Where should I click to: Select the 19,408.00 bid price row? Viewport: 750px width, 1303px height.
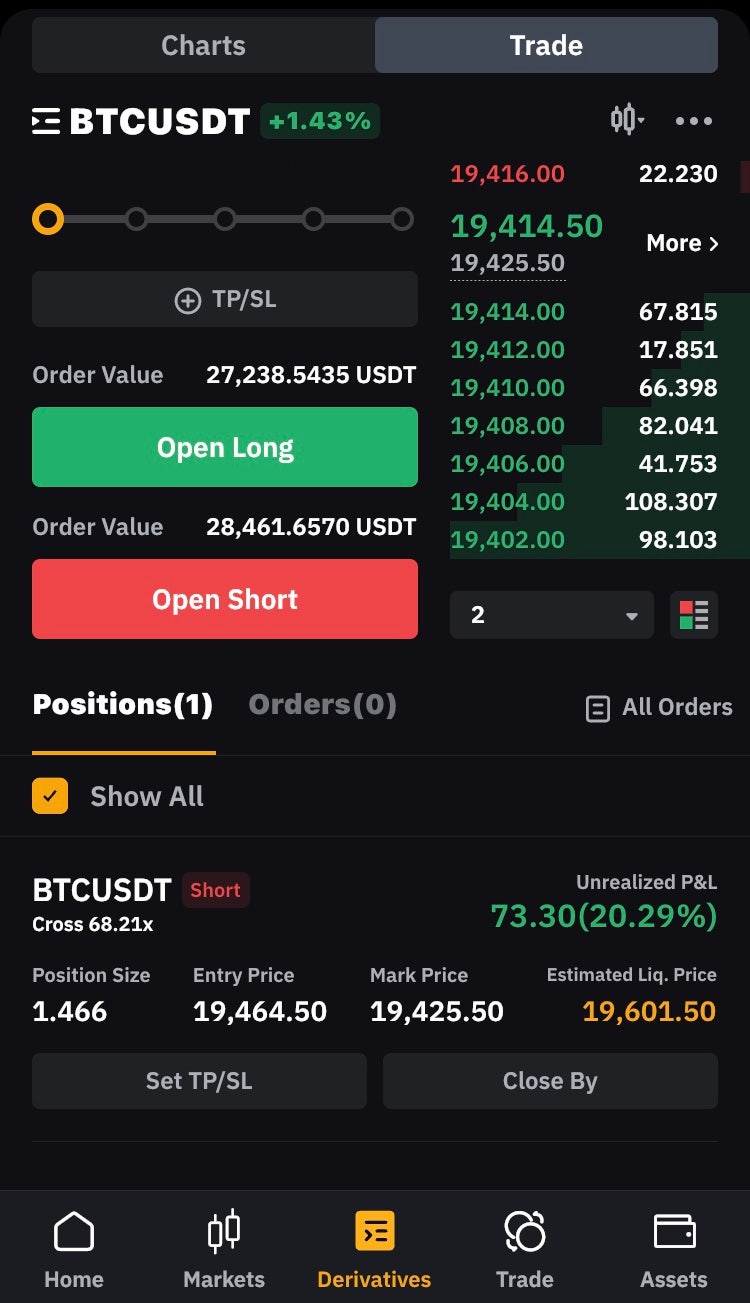584,426
